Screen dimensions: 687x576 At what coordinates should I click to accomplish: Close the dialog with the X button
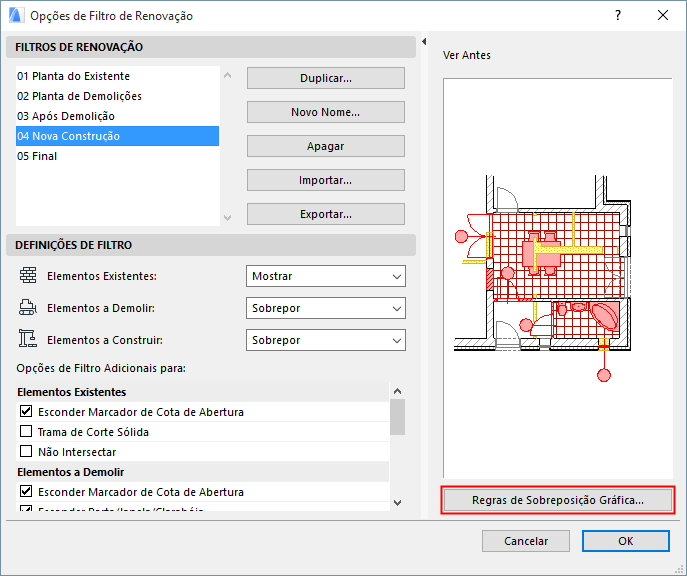click(x=663, y=15)
